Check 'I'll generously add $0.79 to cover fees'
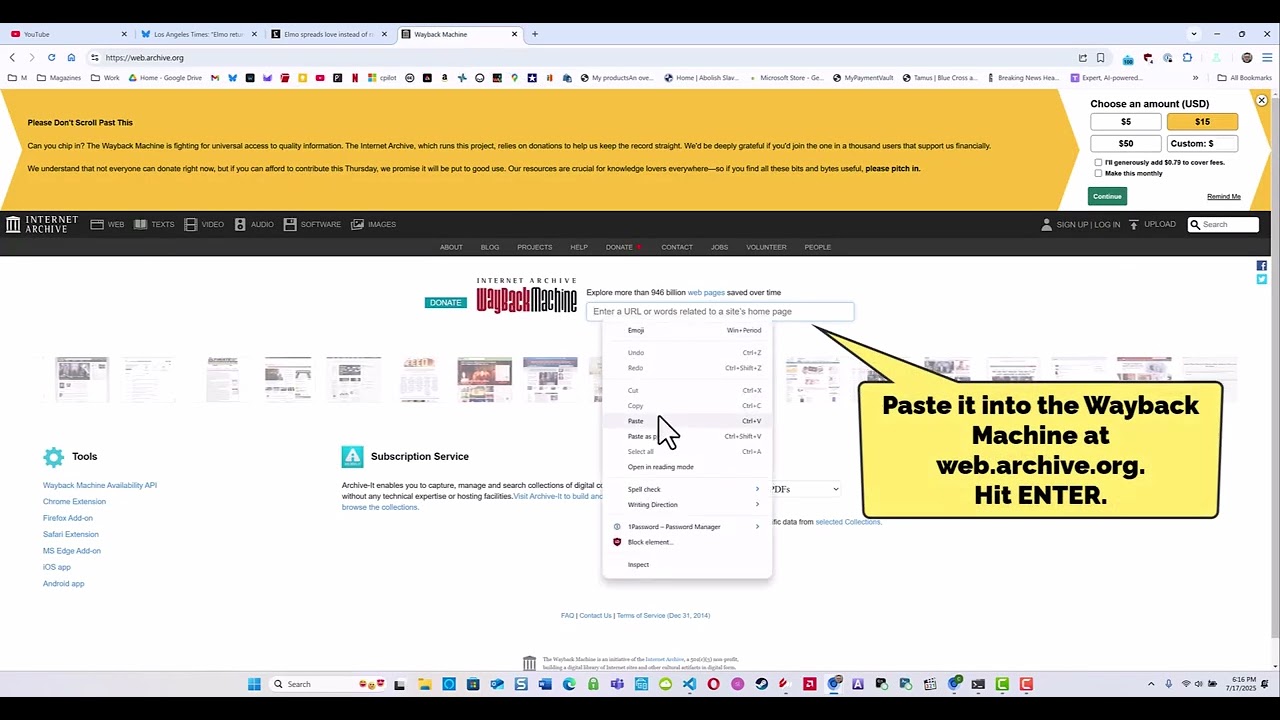 [x=1098, y=162]
